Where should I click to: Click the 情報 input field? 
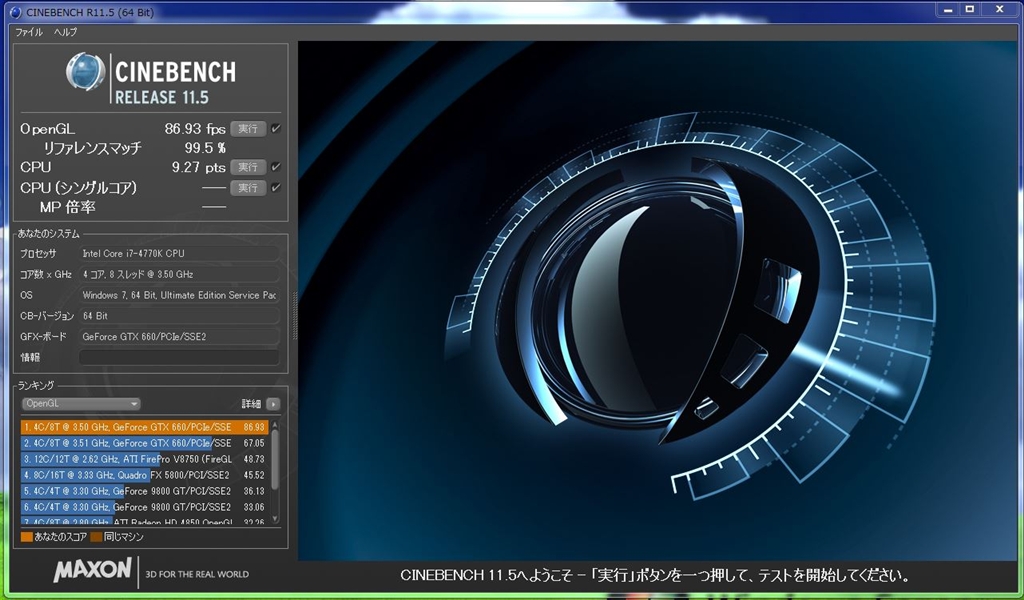pyautogui.click(x=179, y=357)
